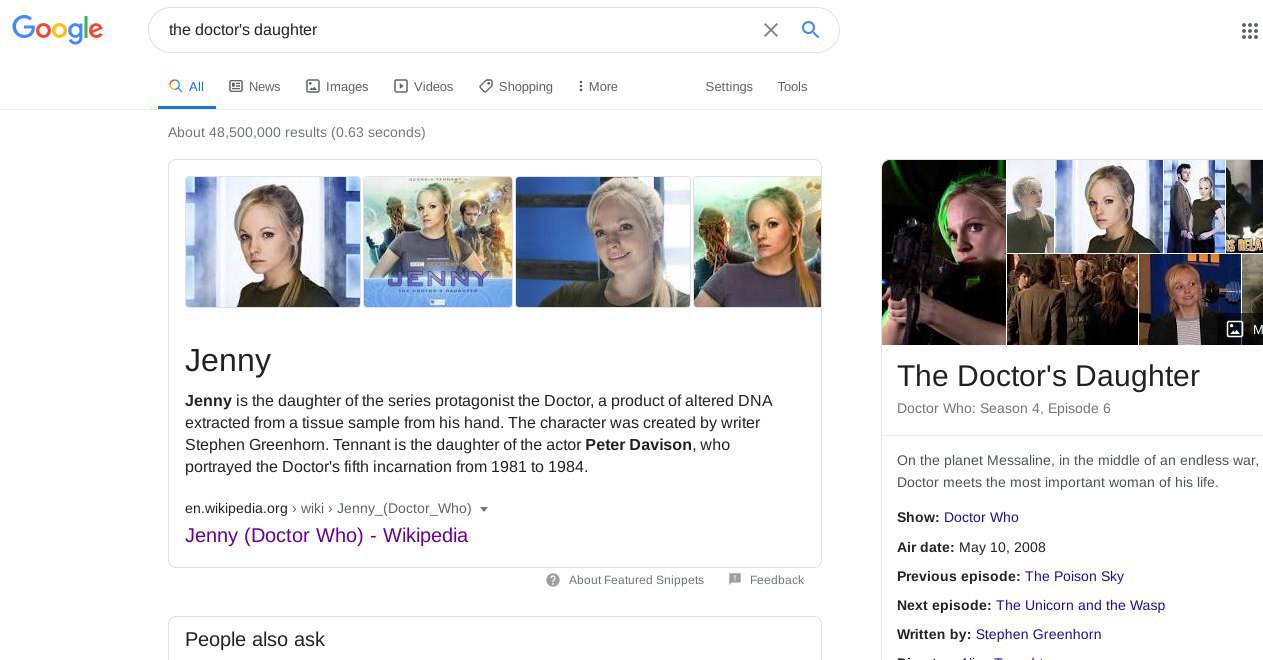The width and height of the screenshot is (1263, 660).
Task: Open knowledge panel woman in blazer image
Action: 1189,300
